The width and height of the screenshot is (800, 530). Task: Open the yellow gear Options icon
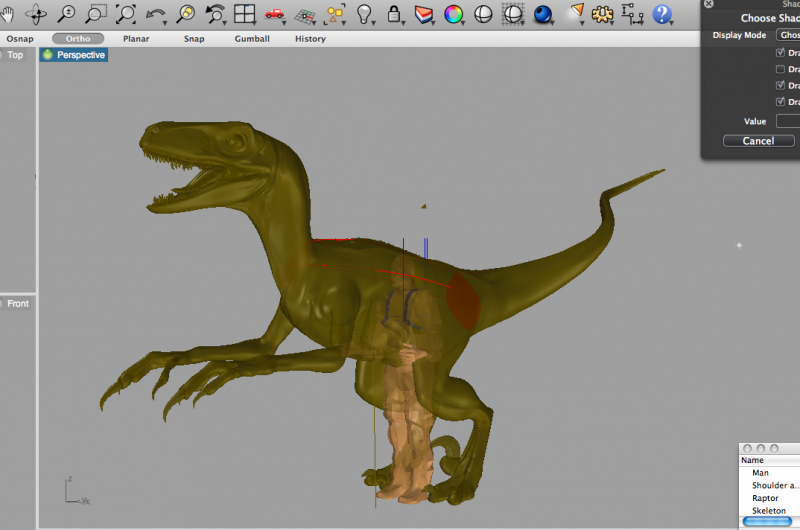[602, 14]
